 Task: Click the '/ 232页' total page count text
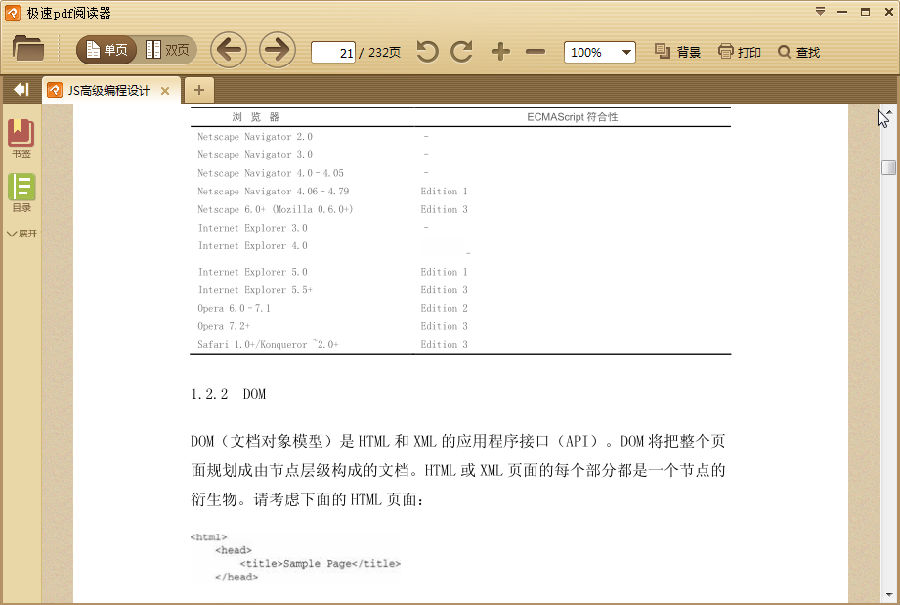[380, 53]
